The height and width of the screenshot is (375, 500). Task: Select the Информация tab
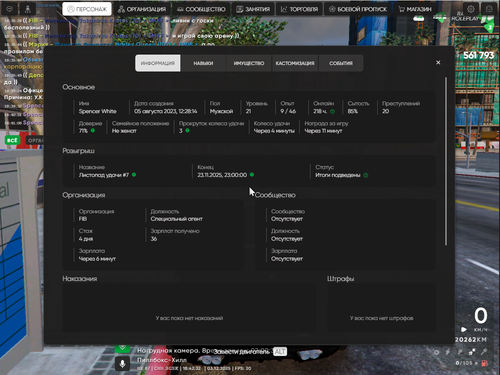coord(158,63)
